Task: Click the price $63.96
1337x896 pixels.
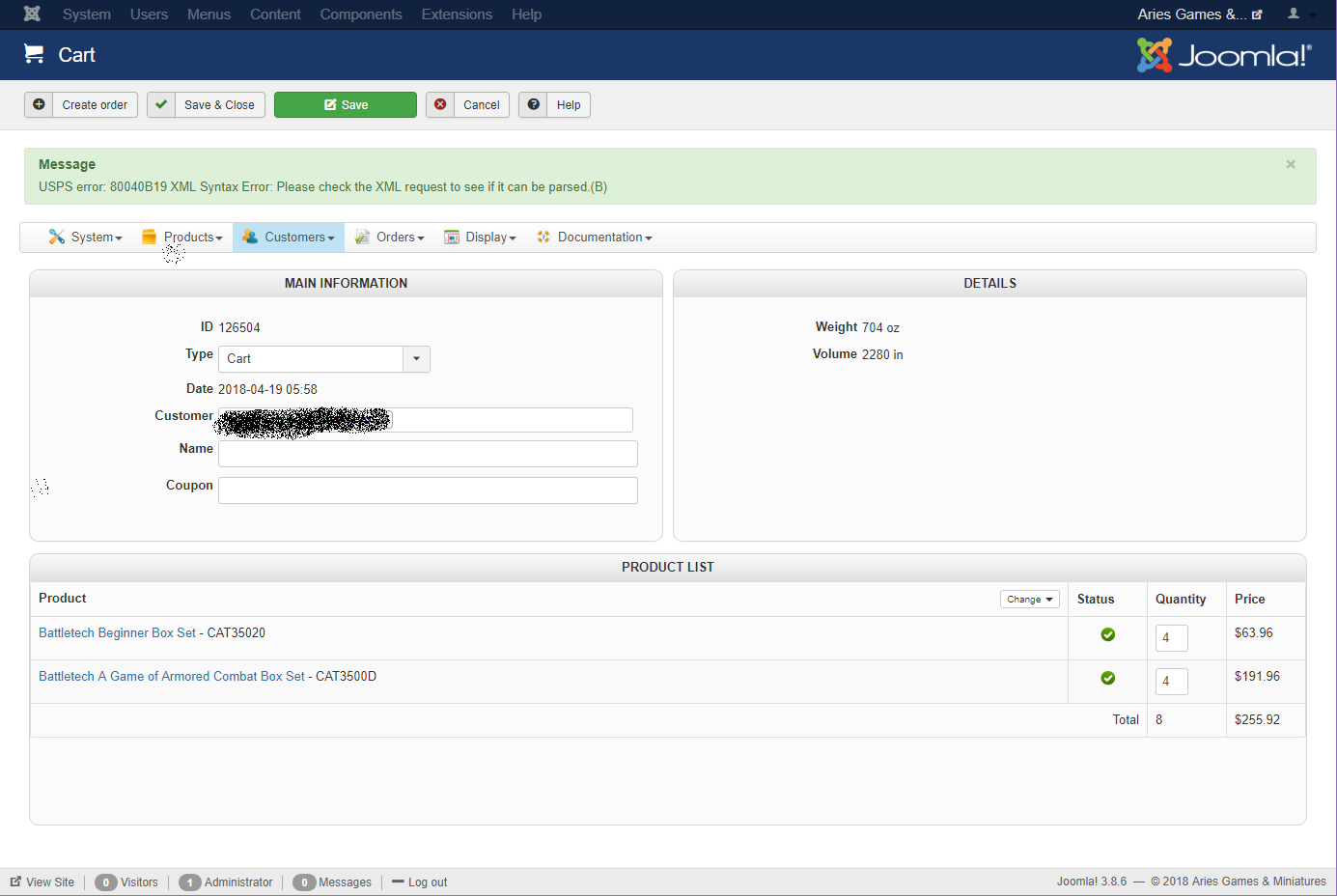Action: coord(1254,633)
